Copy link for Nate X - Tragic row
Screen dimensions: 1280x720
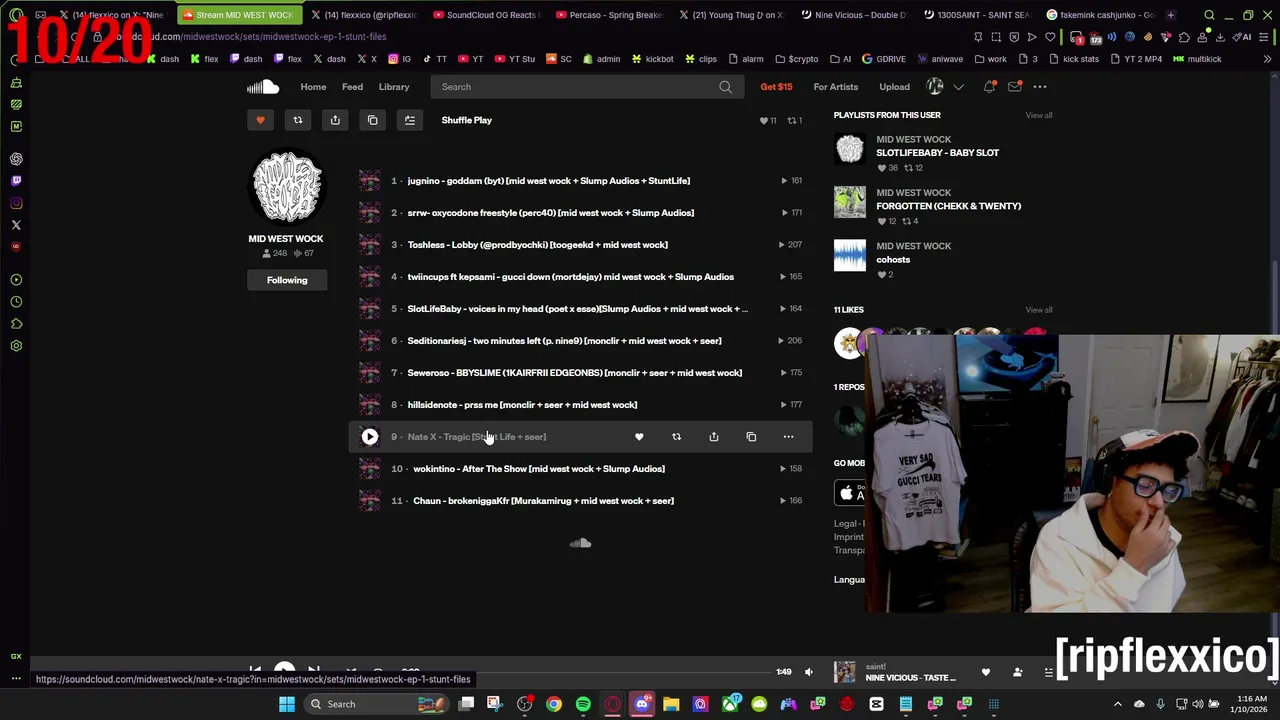(x=751, y=437)
